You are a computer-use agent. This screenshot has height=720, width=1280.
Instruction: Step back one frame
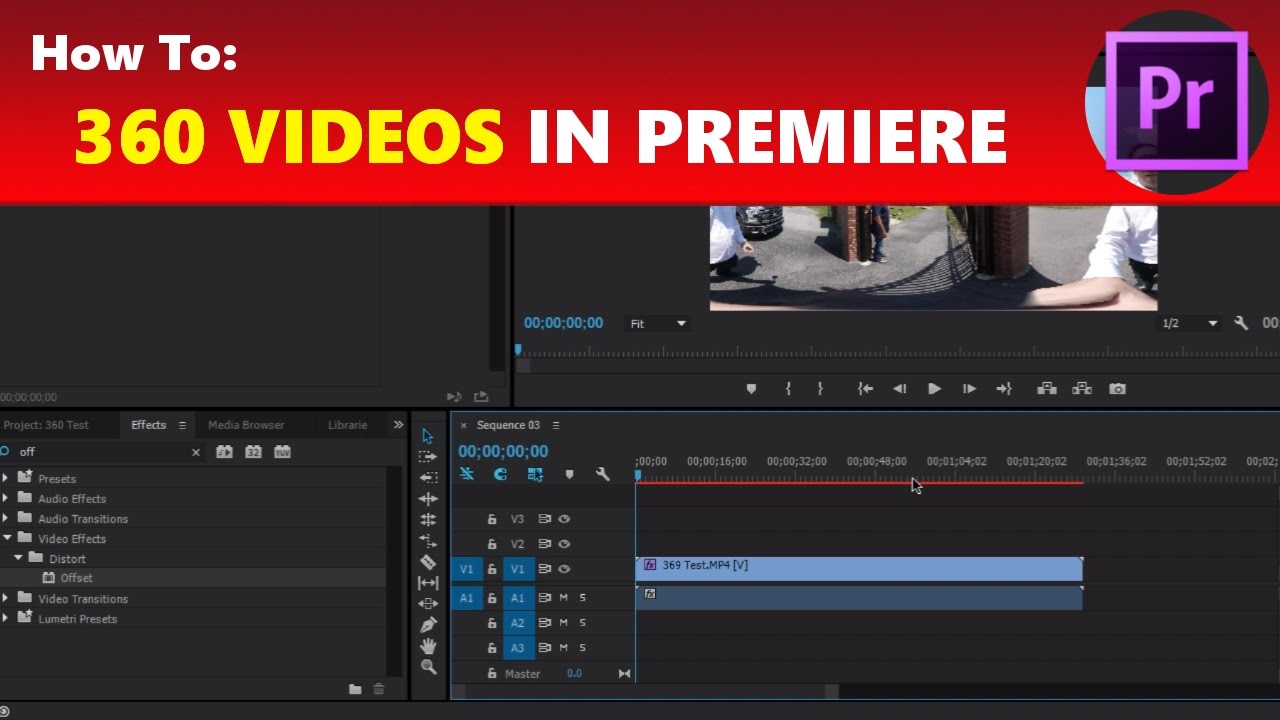point(900,389)
